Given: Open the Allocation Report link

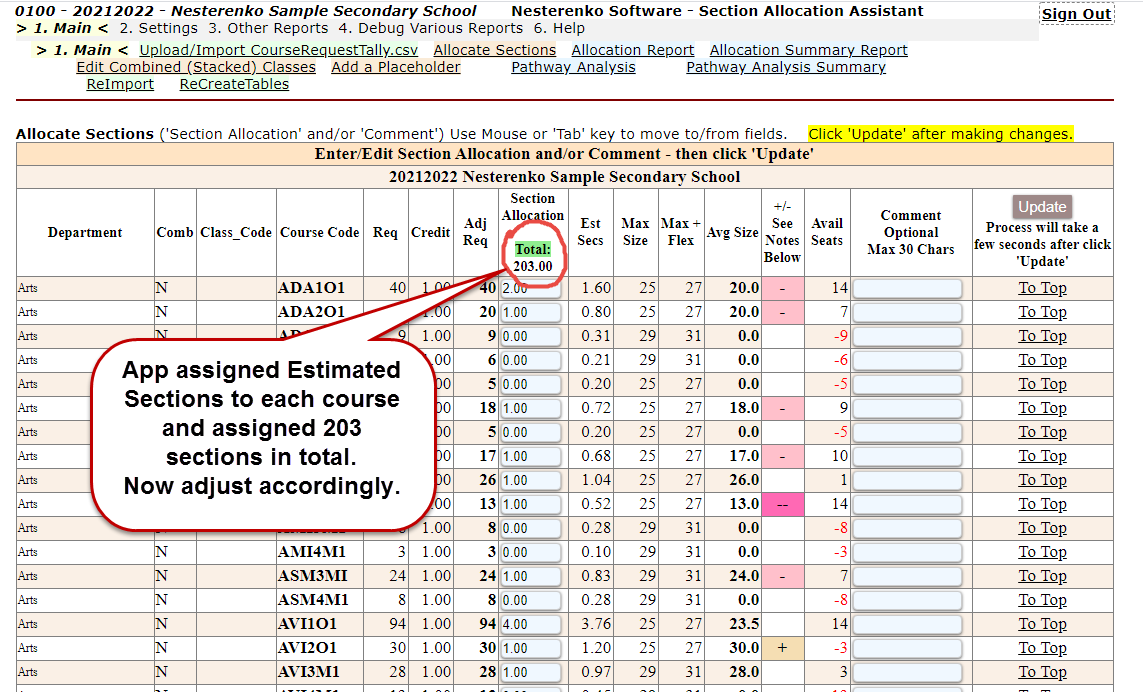Looking at the screenshot, I should coord(632,50).
